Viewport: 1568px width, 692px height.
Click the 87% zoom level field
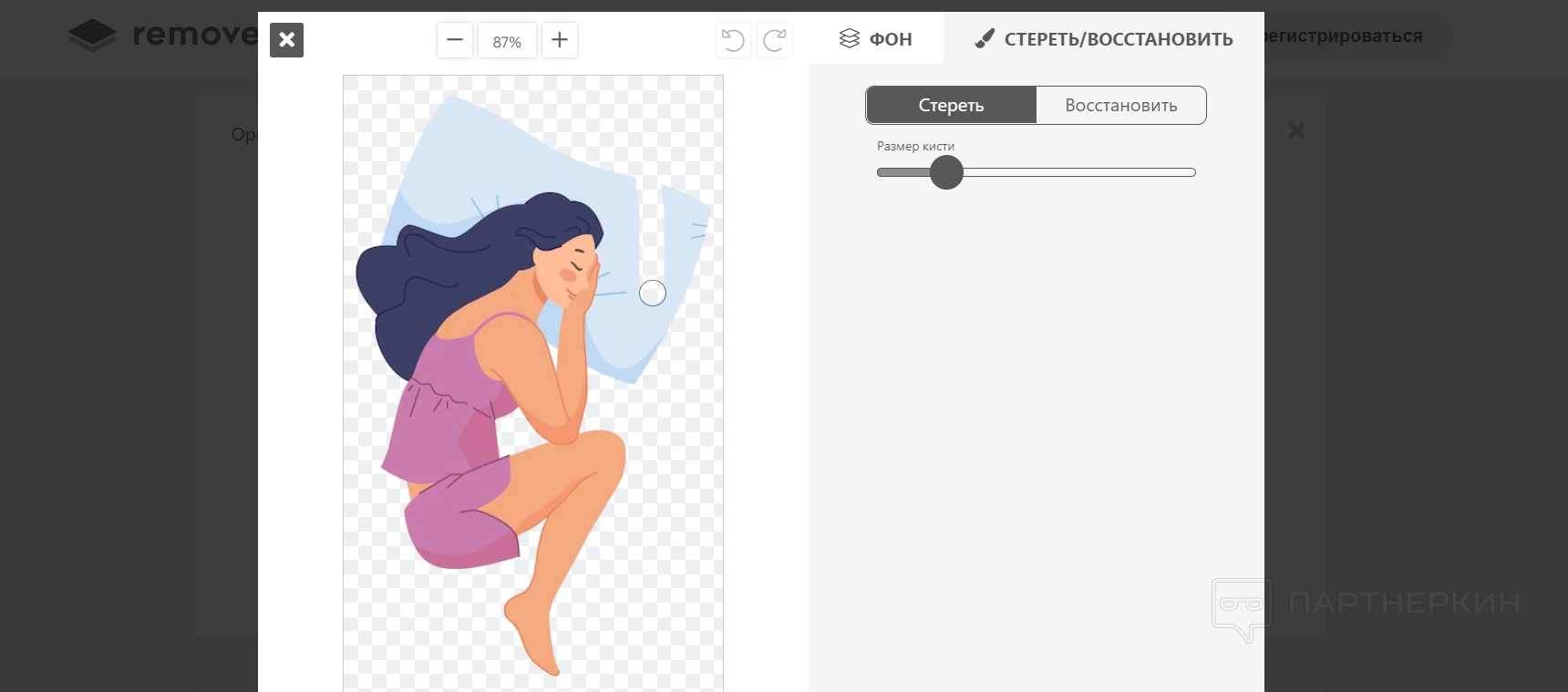(507, 42)
